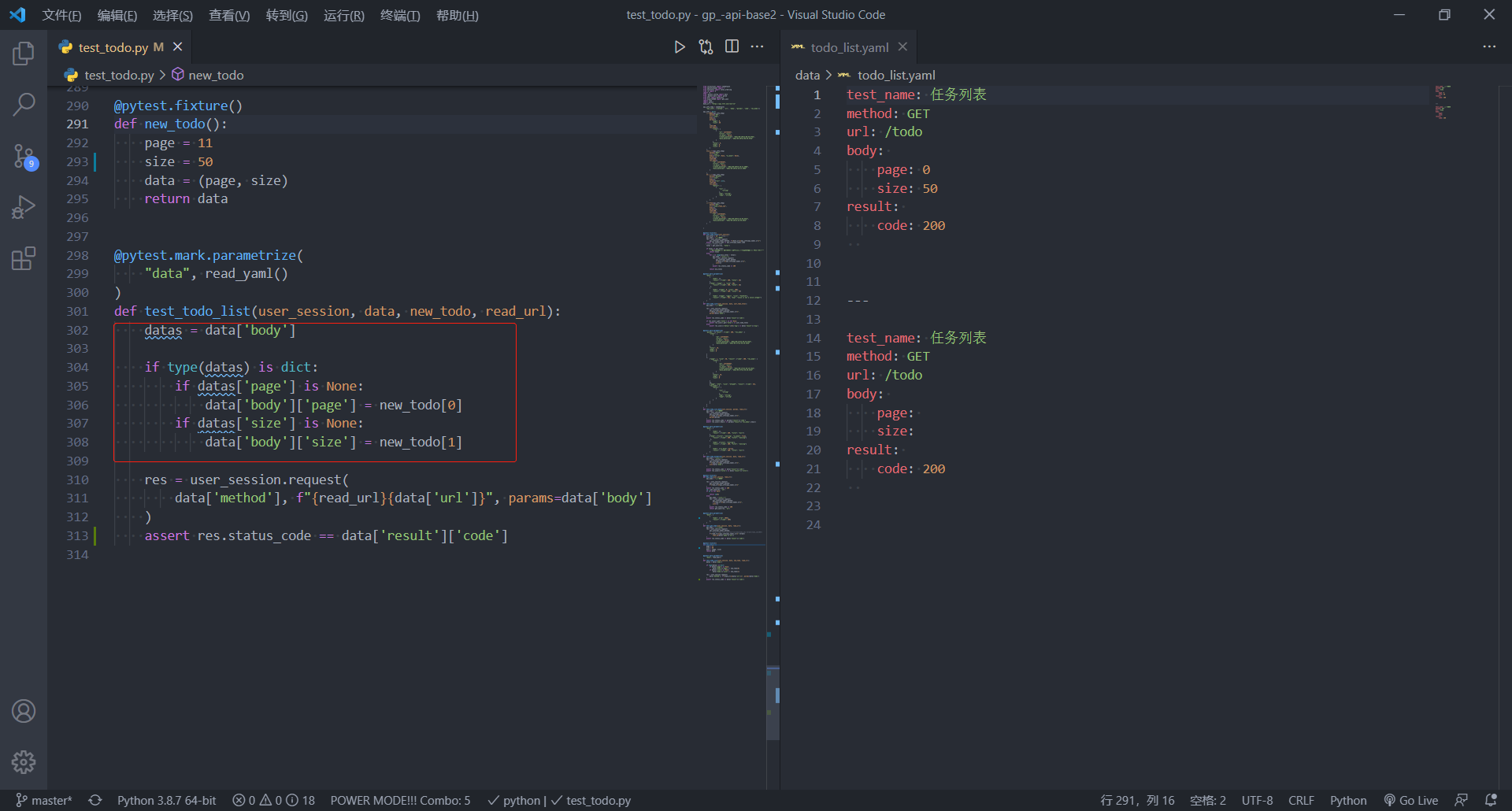Toggle Go Live server in status bar
Screen dimensions: 1512x811
pyautogui.click(x=1410, y=800)
